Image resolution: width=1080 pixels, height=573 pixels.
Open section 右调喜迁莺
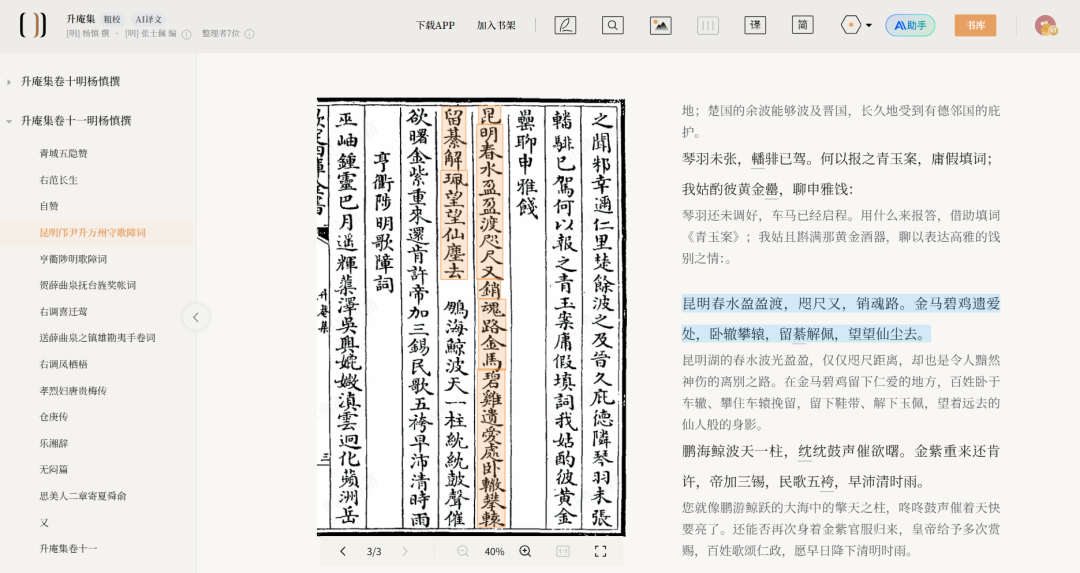click(x=63, y=311)
